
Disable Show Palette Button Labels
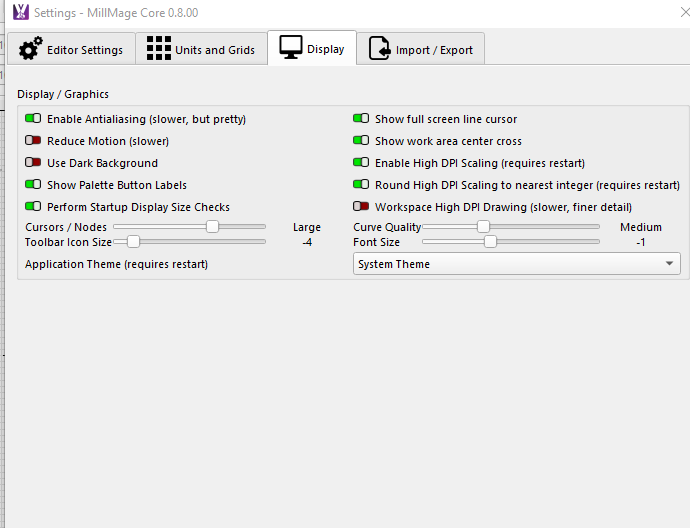tap(33, 185)
